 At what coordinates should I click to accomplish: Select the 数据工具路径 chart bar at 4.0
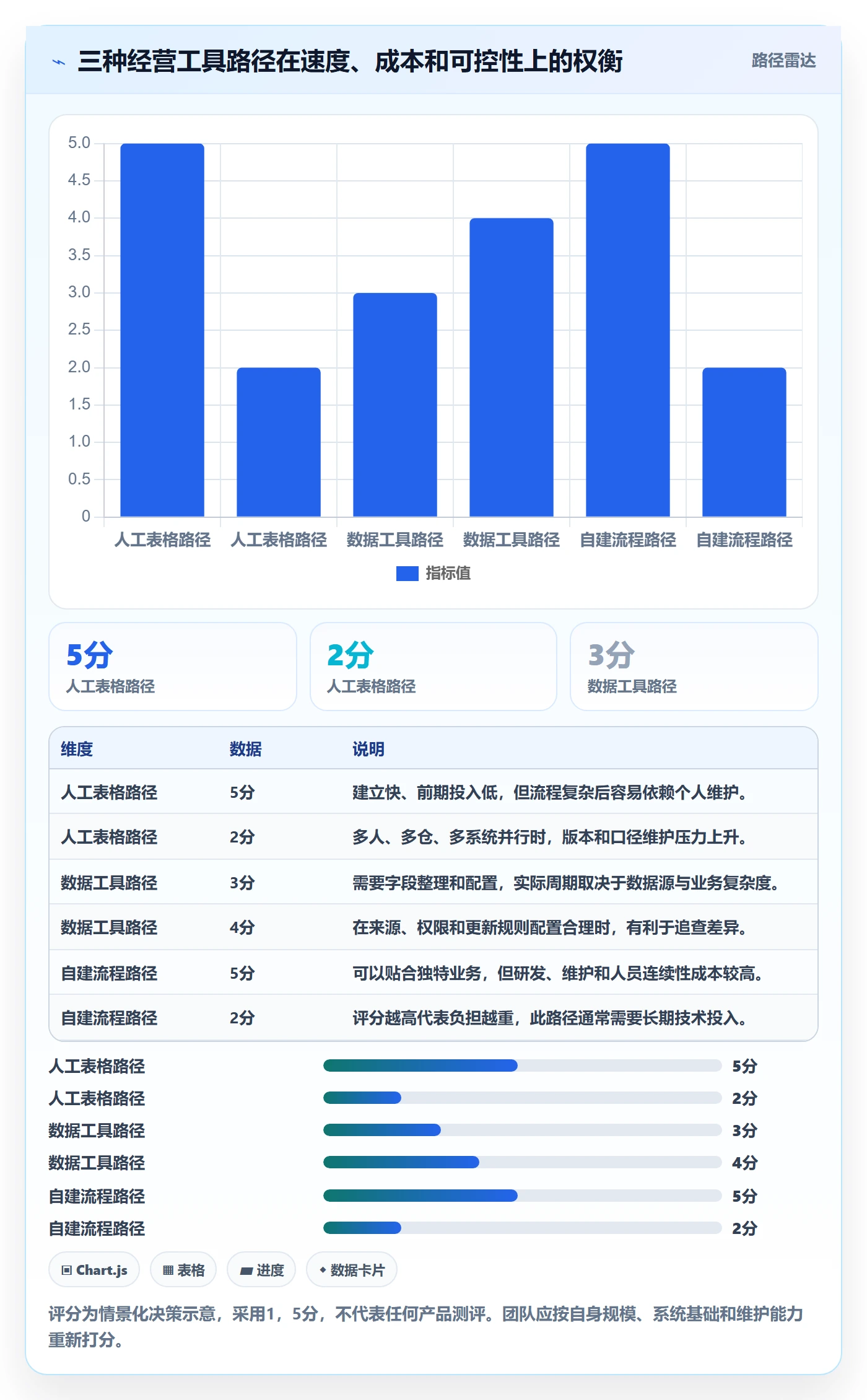tap(512, 367)
